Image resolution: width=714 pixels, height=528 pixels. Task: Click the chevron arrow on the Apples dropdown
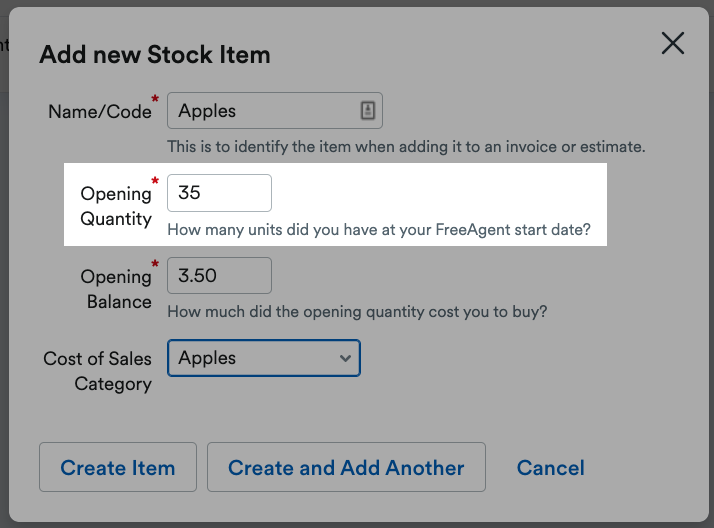tap(345, 359)
